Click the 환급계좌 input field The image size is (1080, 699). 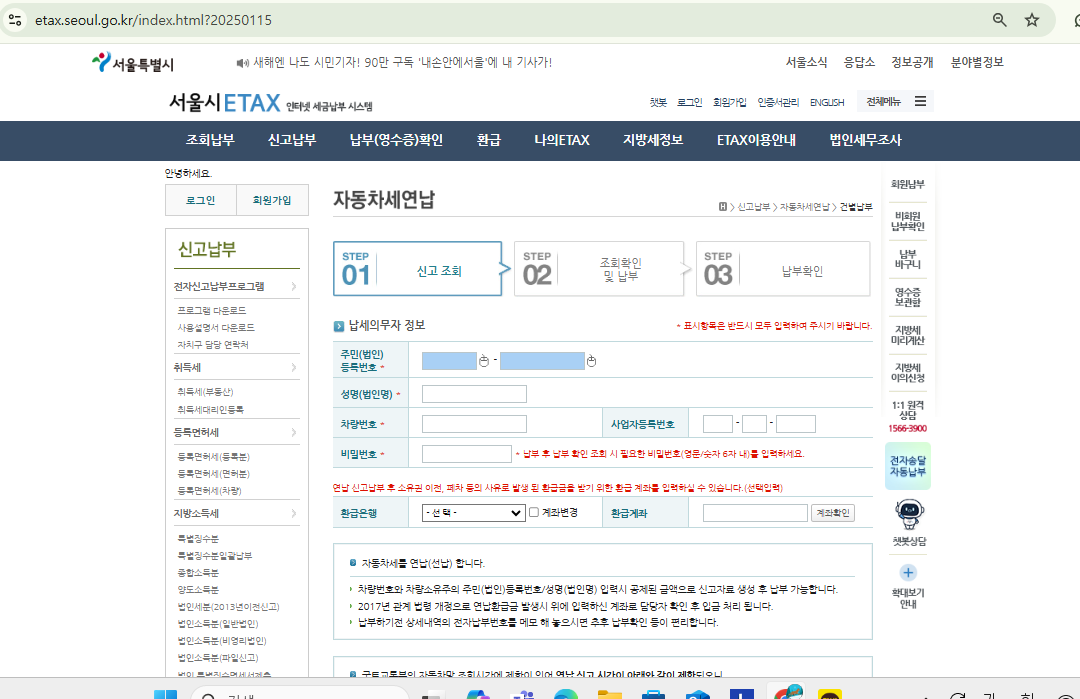coord(755,512)
